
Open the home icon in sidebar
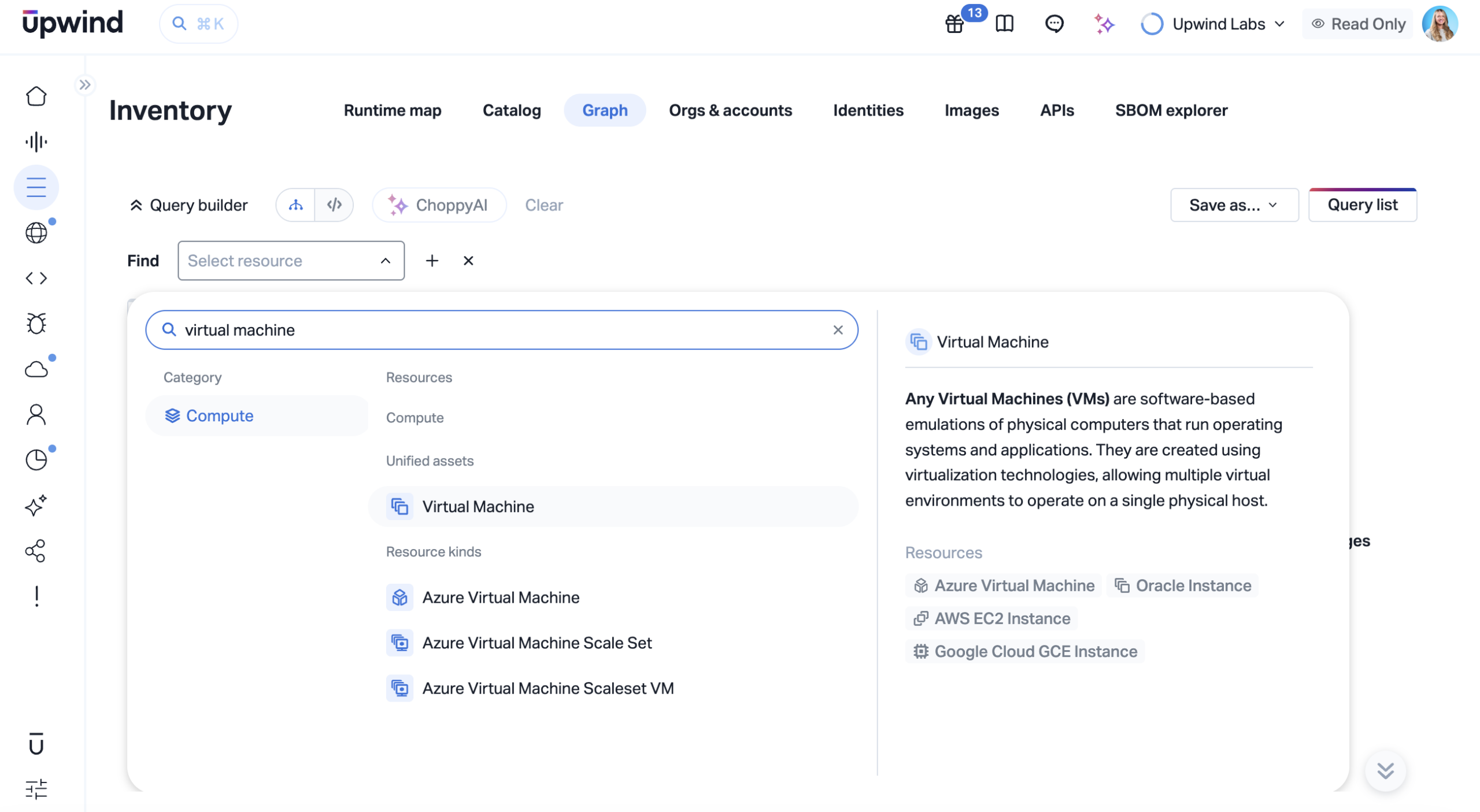[x=36, y=96]
